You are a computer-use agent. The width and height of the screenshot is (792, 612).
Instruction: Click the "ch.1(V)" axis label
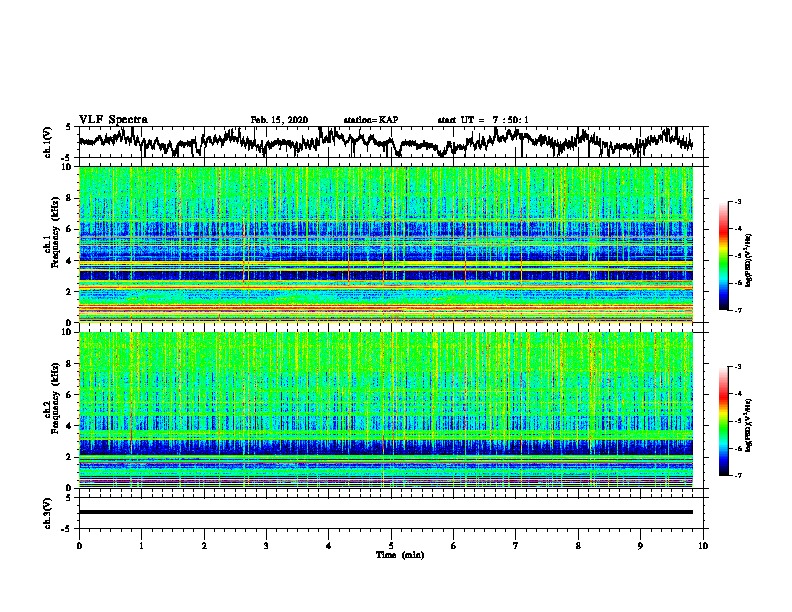coord(48,142)
